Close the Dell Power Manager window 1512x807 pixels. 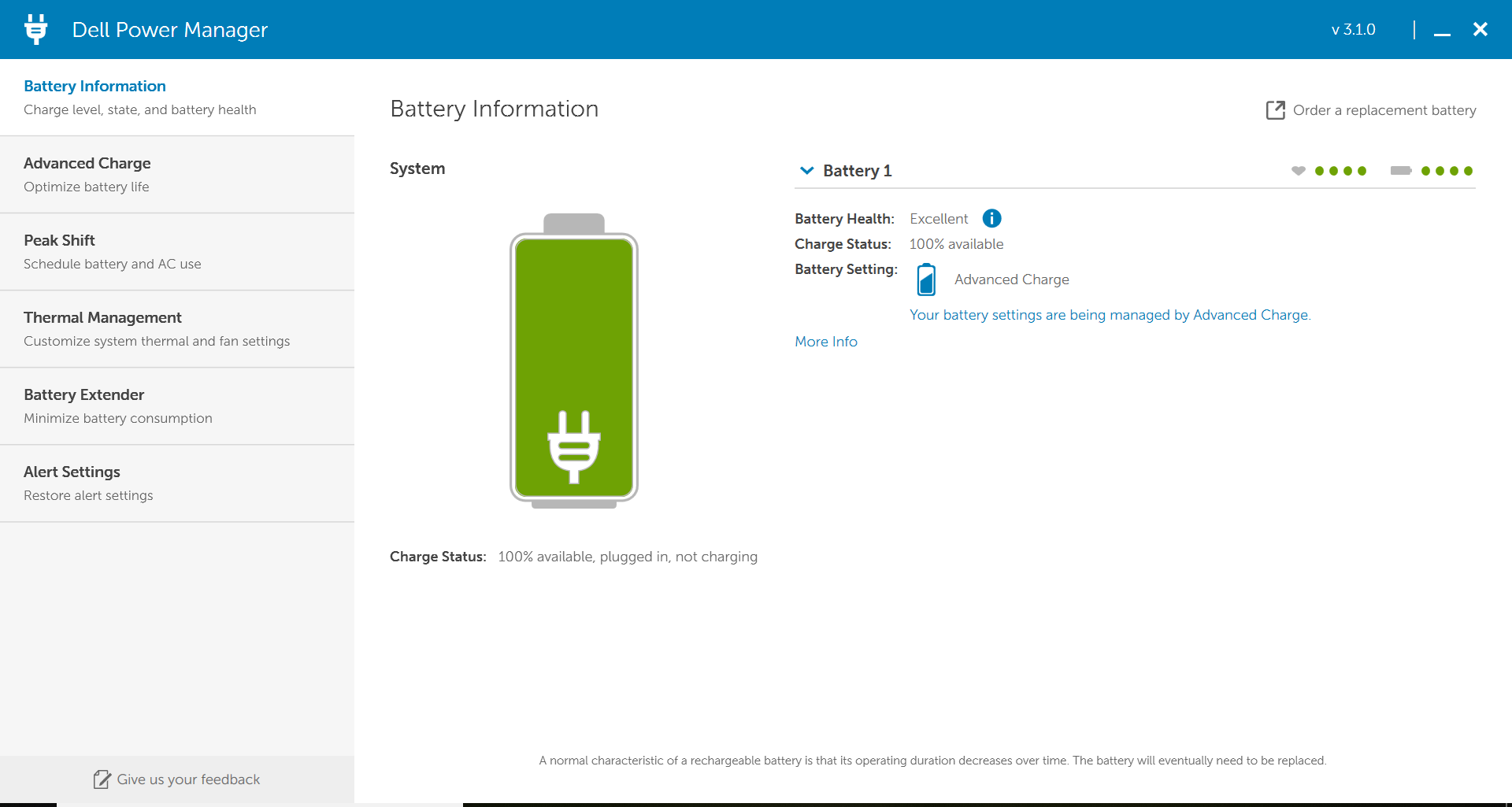point(1480,29)
